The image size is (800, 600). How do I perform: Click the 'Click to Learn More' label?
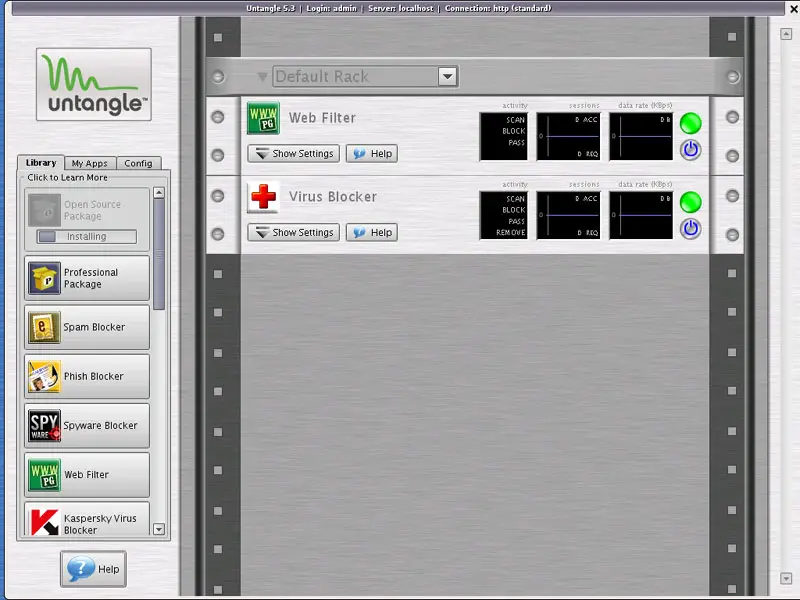pyautogui.click(x=67, y=178)
